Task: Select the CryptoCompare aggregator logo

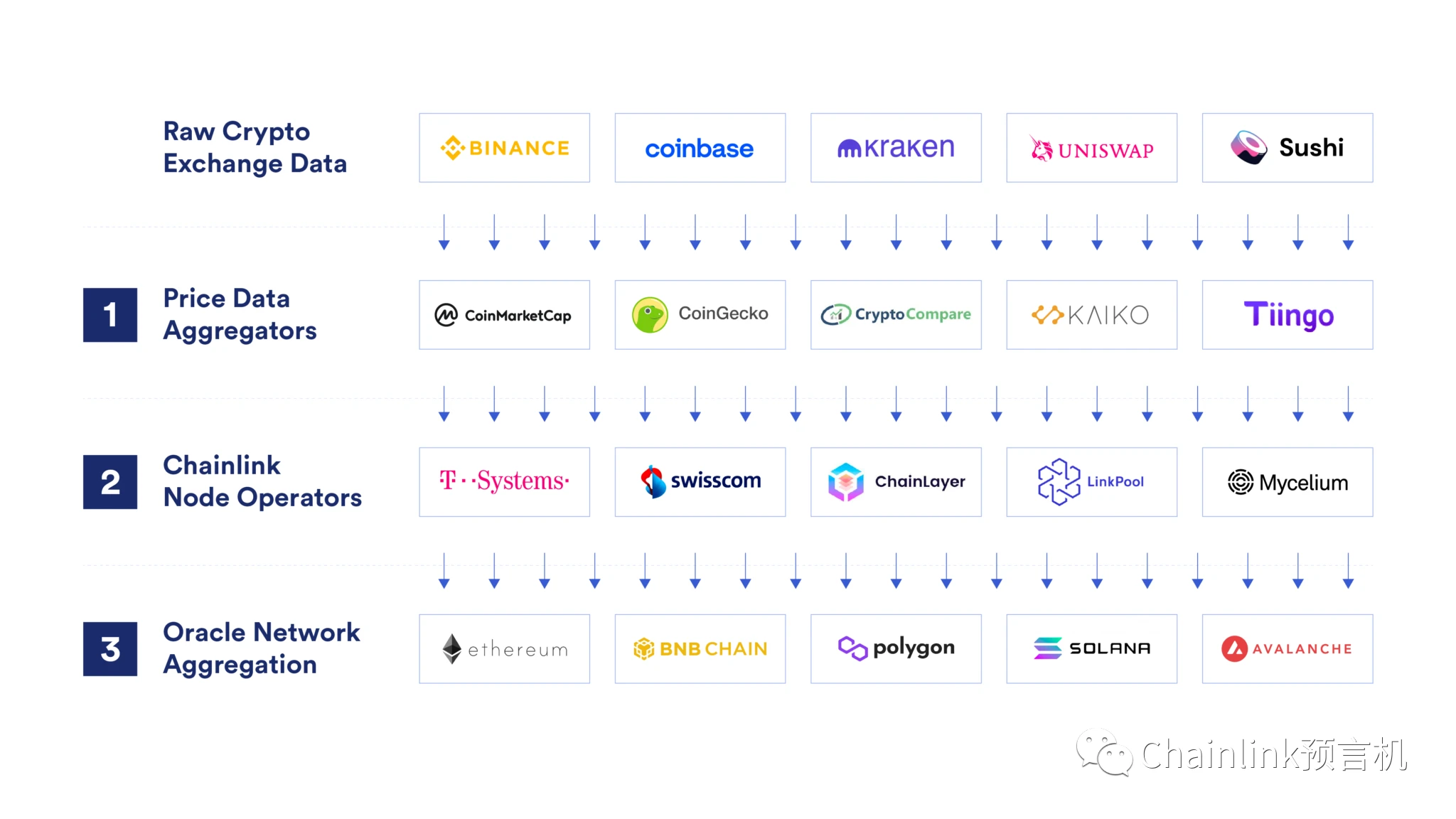Action: click(x=895, y=313)
